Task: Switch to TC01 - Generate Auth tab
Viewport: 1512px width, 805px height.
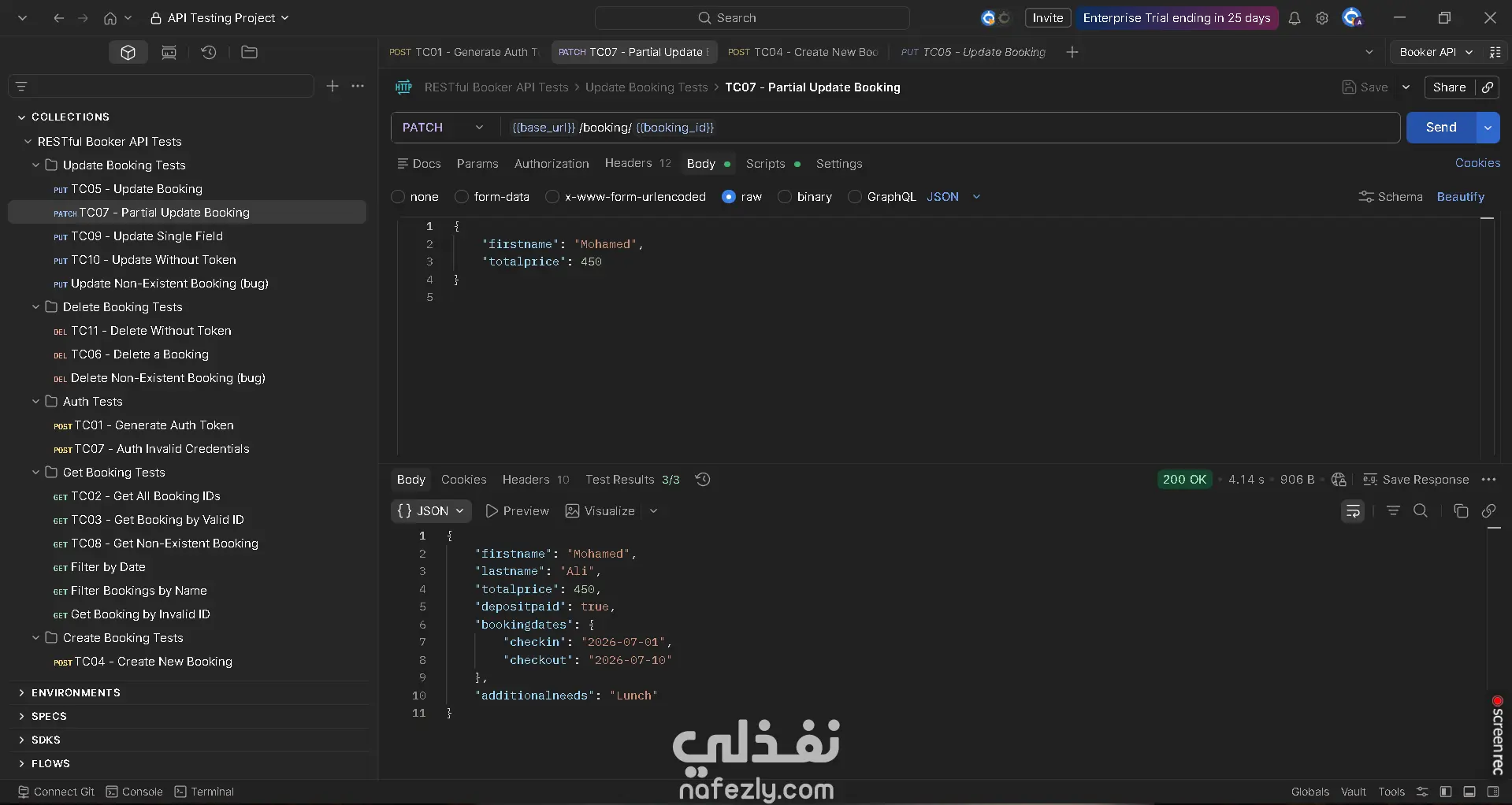Action: 464,52
